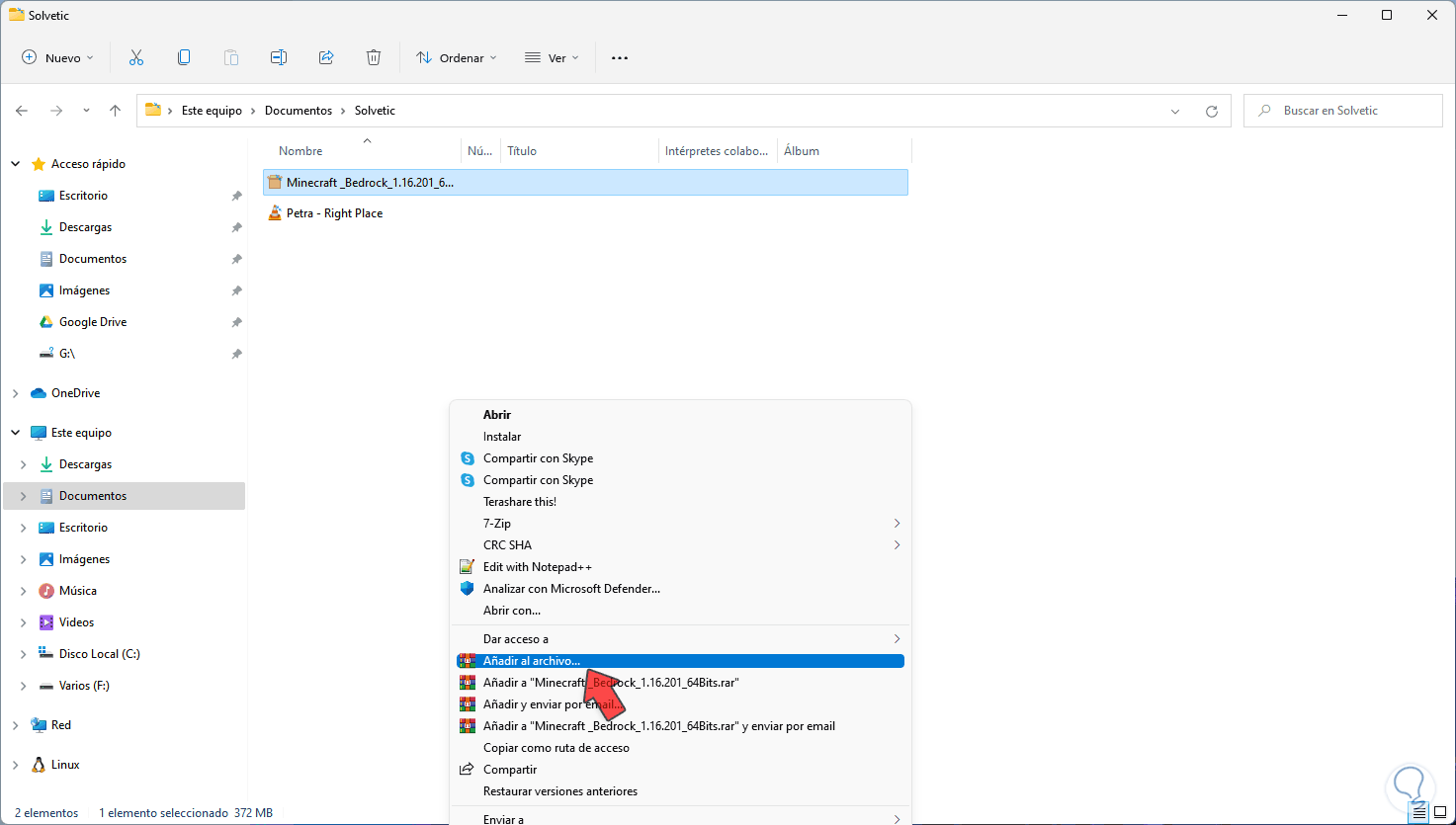Click the Google Drive icon in Quick access
Screen dimensions: 1456x825
[45, 322]
